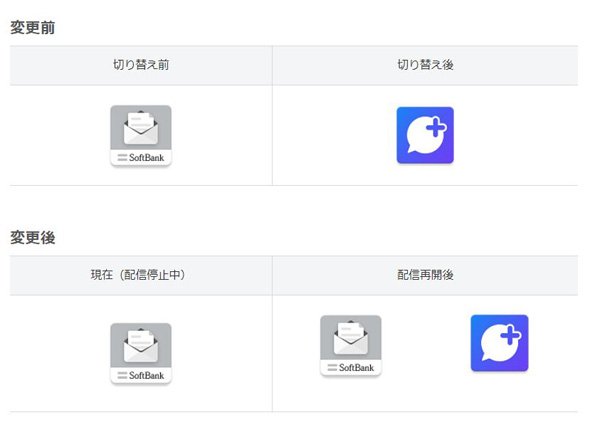Click the SoftBank mail icon under 切り替え前
Viewport: 590px width, 430px height.
point(141,135)
